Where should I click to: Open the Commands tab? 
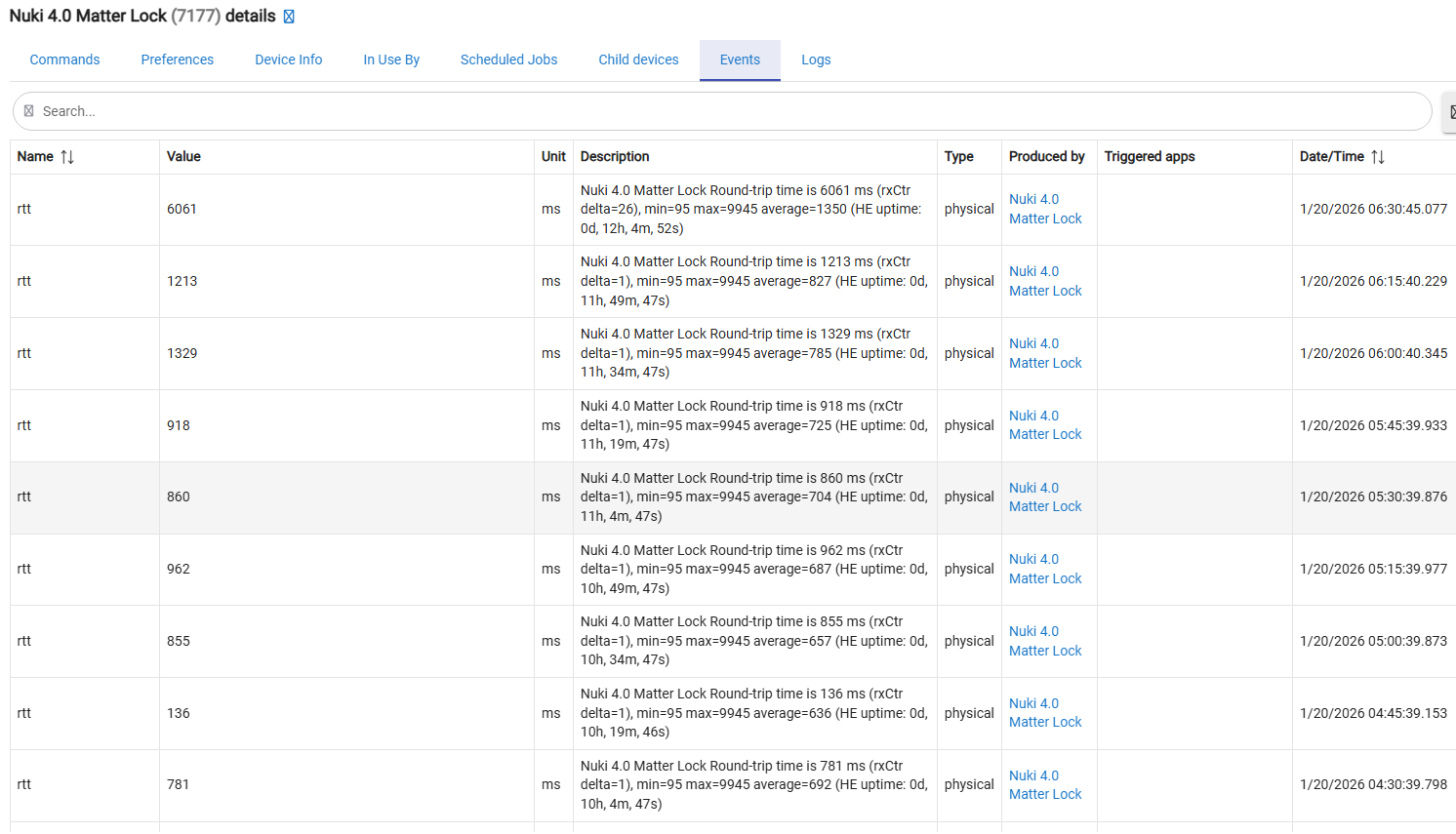click(64, 60)
